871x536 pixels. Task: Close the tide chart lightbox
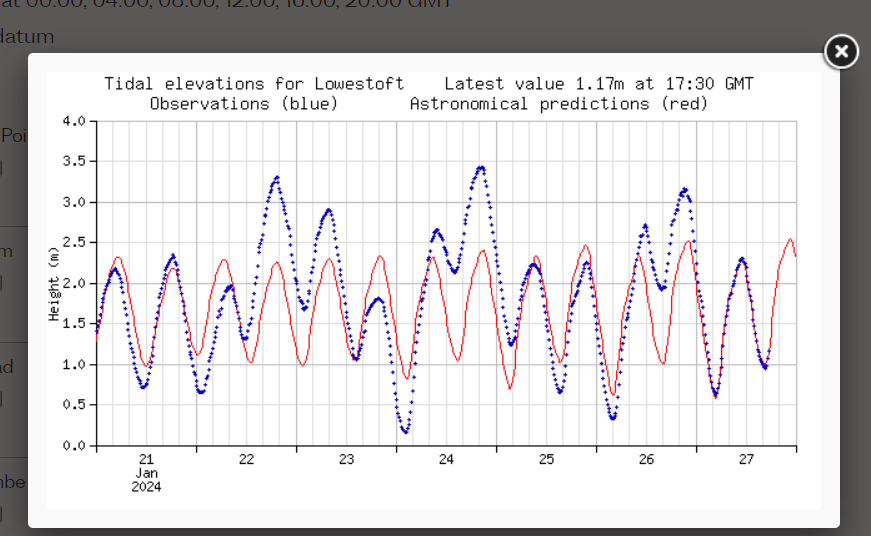[841, 51]
